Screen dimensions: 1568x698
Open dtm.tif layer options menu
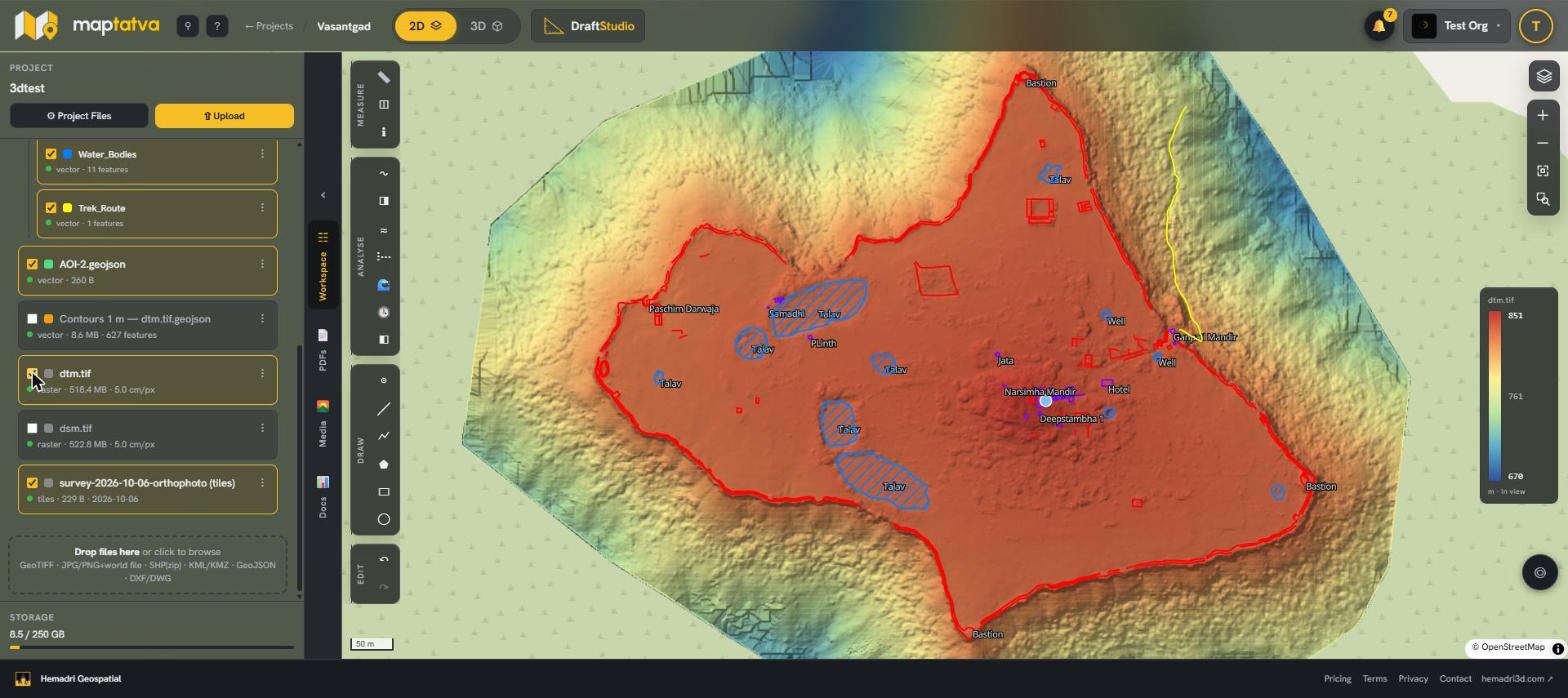click(x=262, y=374)
